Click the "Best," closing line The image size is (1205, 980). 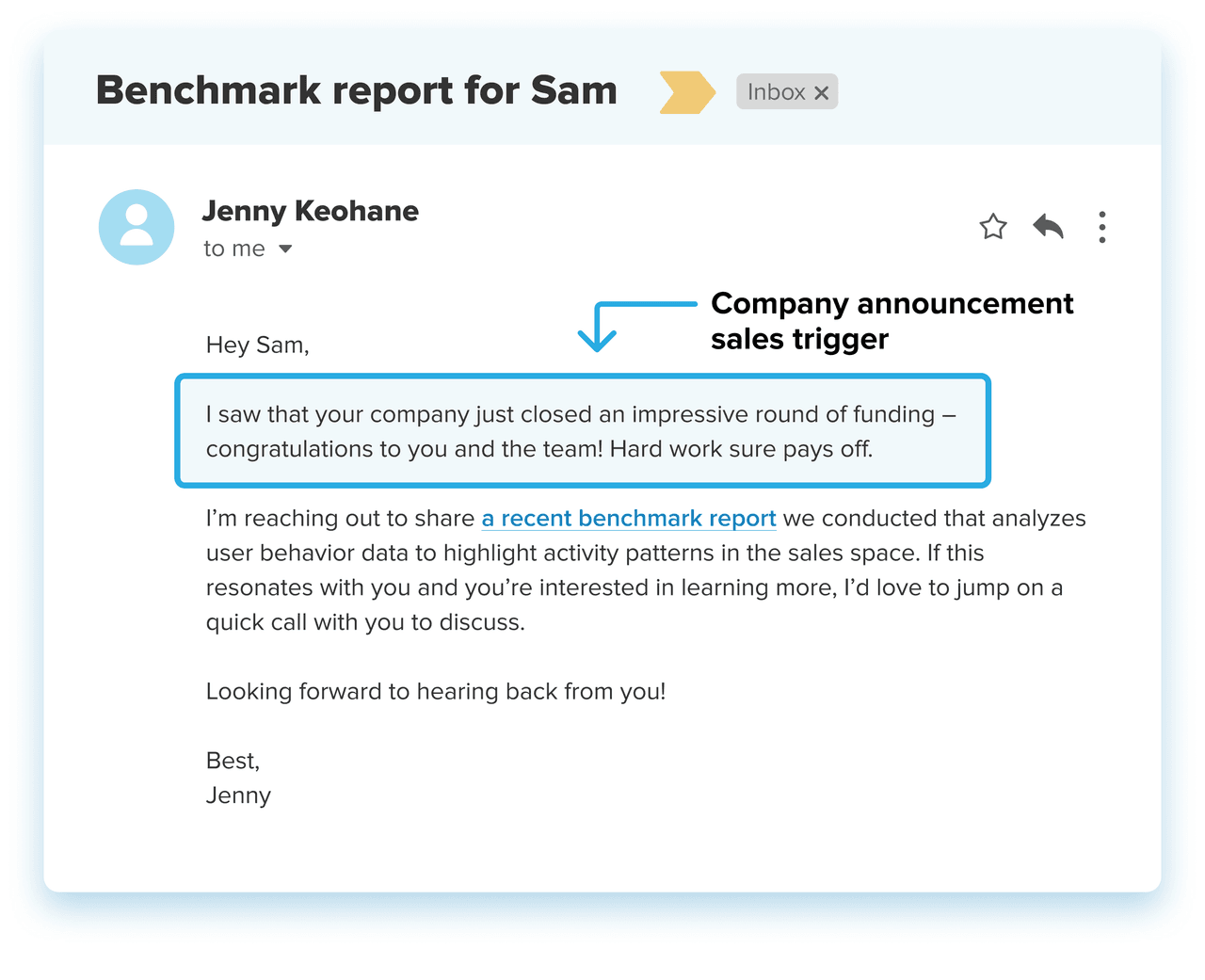233,761
